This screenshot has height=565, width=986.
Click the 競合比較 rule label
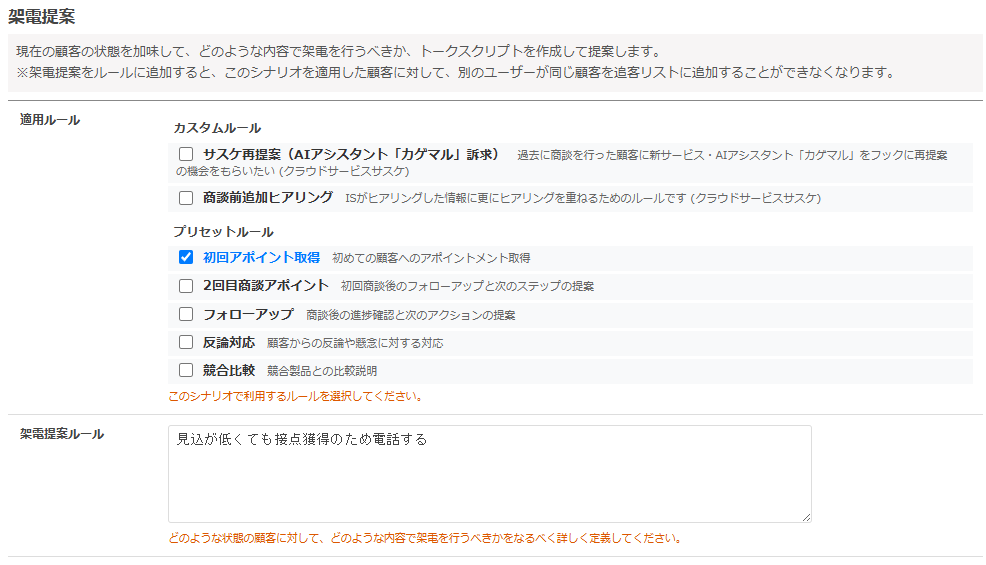point(228,370)
